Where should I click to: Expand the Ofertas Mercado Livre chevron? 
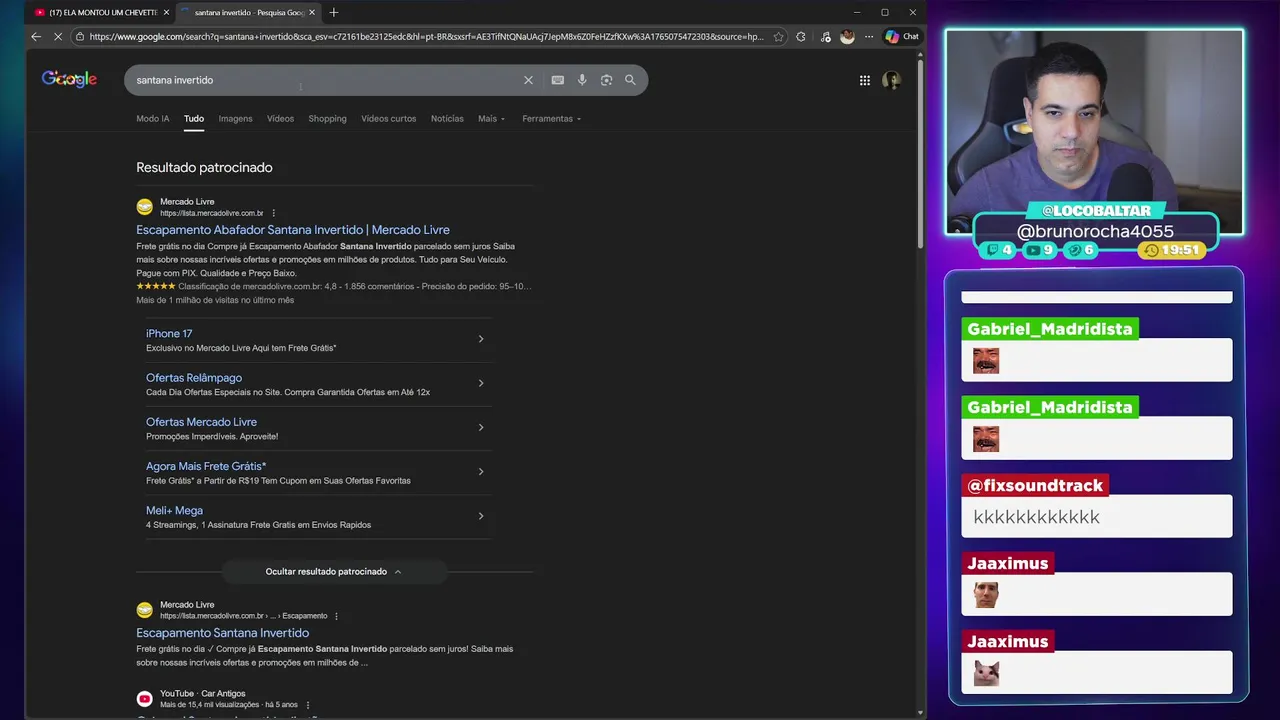(x=481, y=427)
